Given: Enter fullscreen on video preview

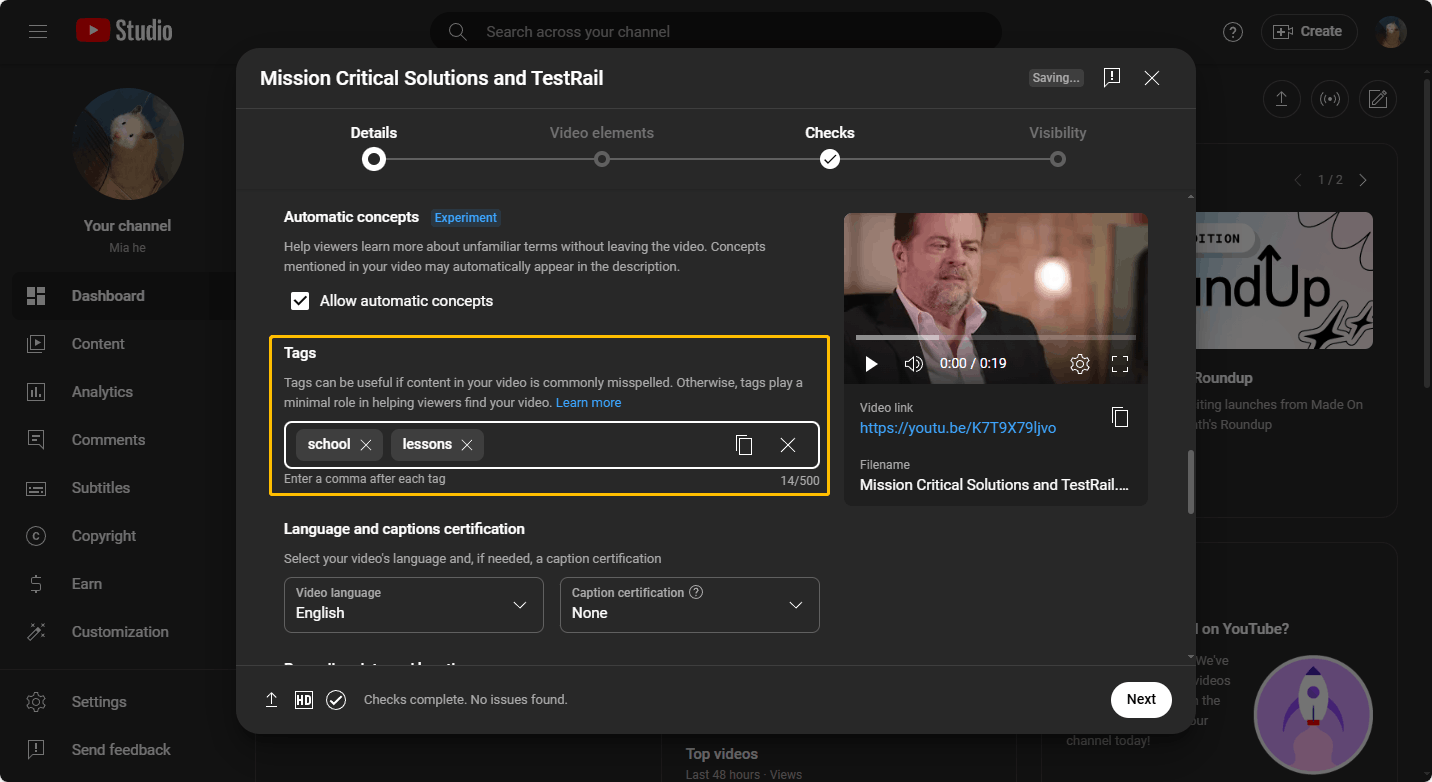Looking at the screenshot, I should tap(1120, 364).
